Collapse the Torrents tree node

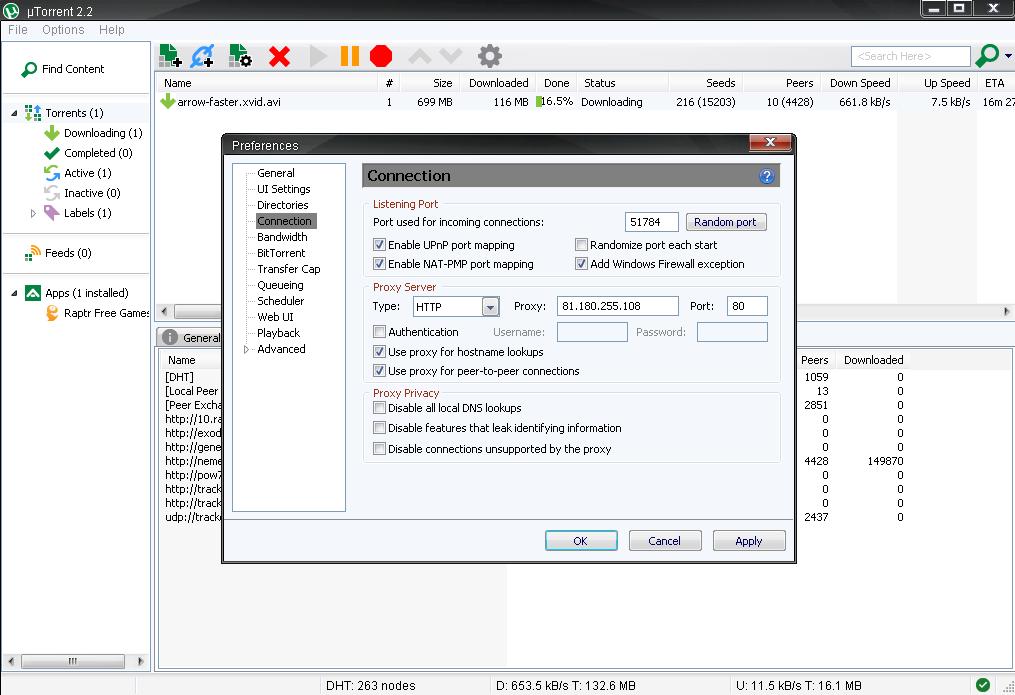point(14,113)
